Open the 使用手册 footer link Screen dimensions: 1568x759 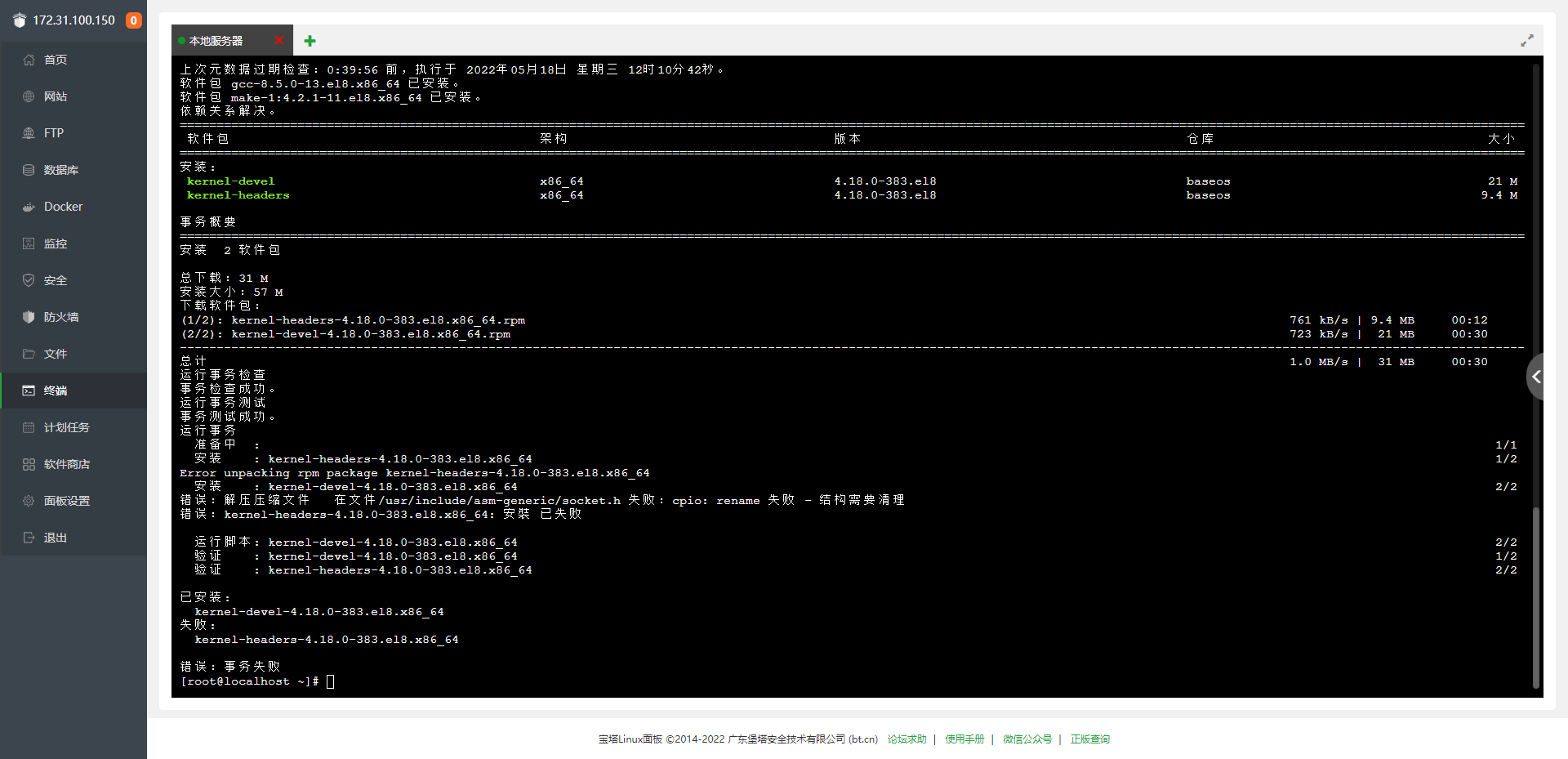[x=964, y=739]
